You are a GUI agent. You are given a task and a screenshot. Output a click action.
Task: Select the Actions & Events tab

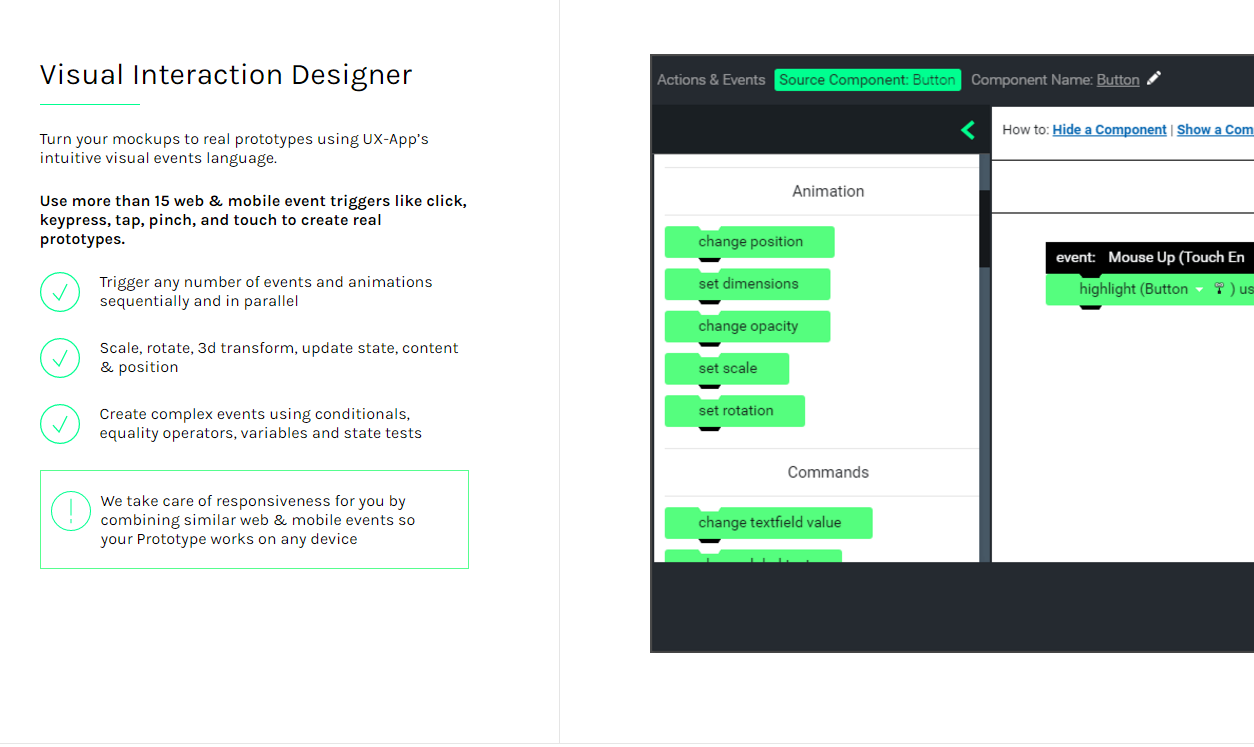click(x=711, y=80)
